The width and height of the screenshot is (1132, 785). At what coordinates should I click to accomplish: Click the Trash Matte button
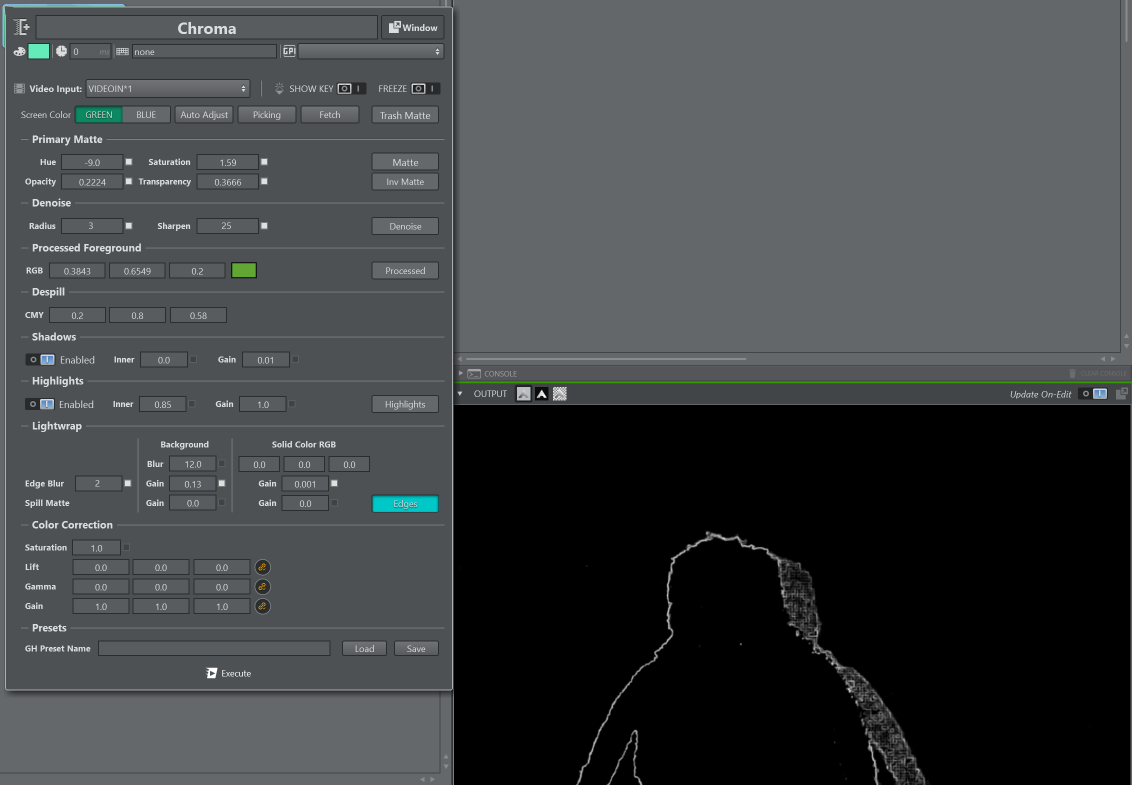pyautogui.click(x=405, y=115)
